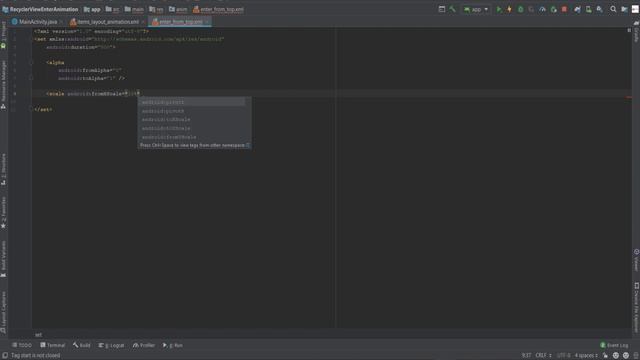Click the window layout icon before the hammer
Viewport: 640px width, 360px height.
(x=442, y=9)
